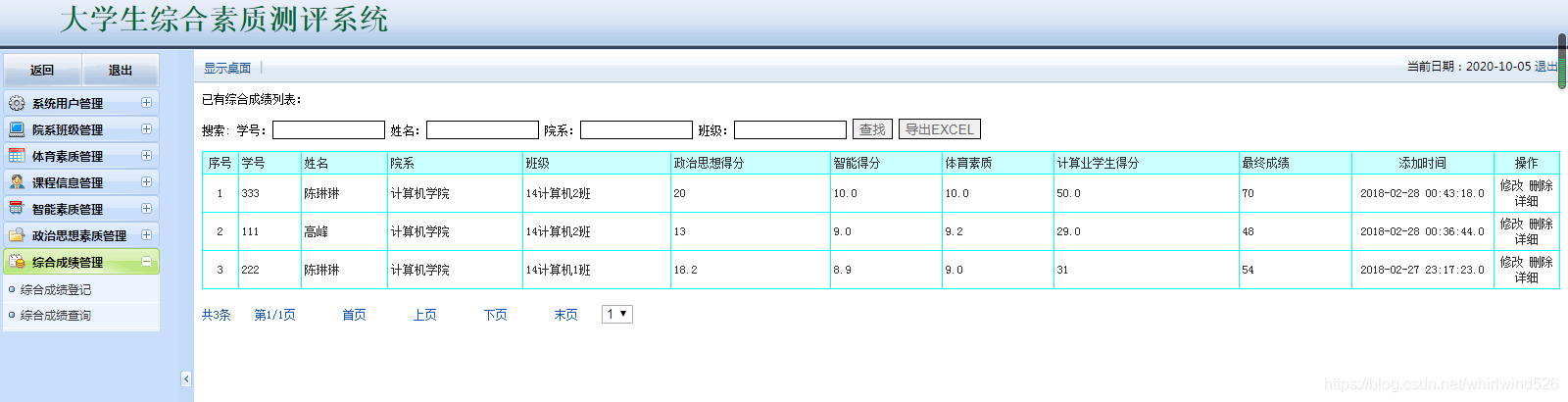
Task: Expand the 院系班级管理 plus toggle
Action: (x=146, y=128)
